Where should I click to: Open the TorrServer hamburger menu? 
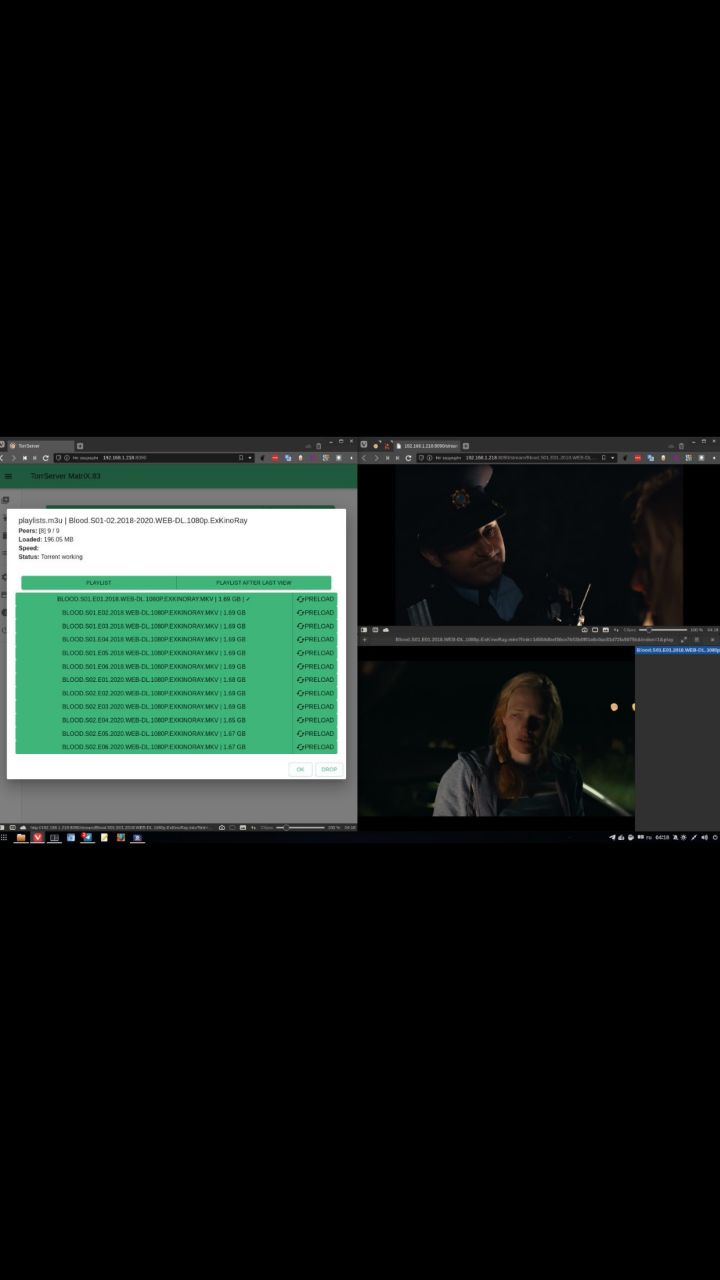[x=8, y=476]
